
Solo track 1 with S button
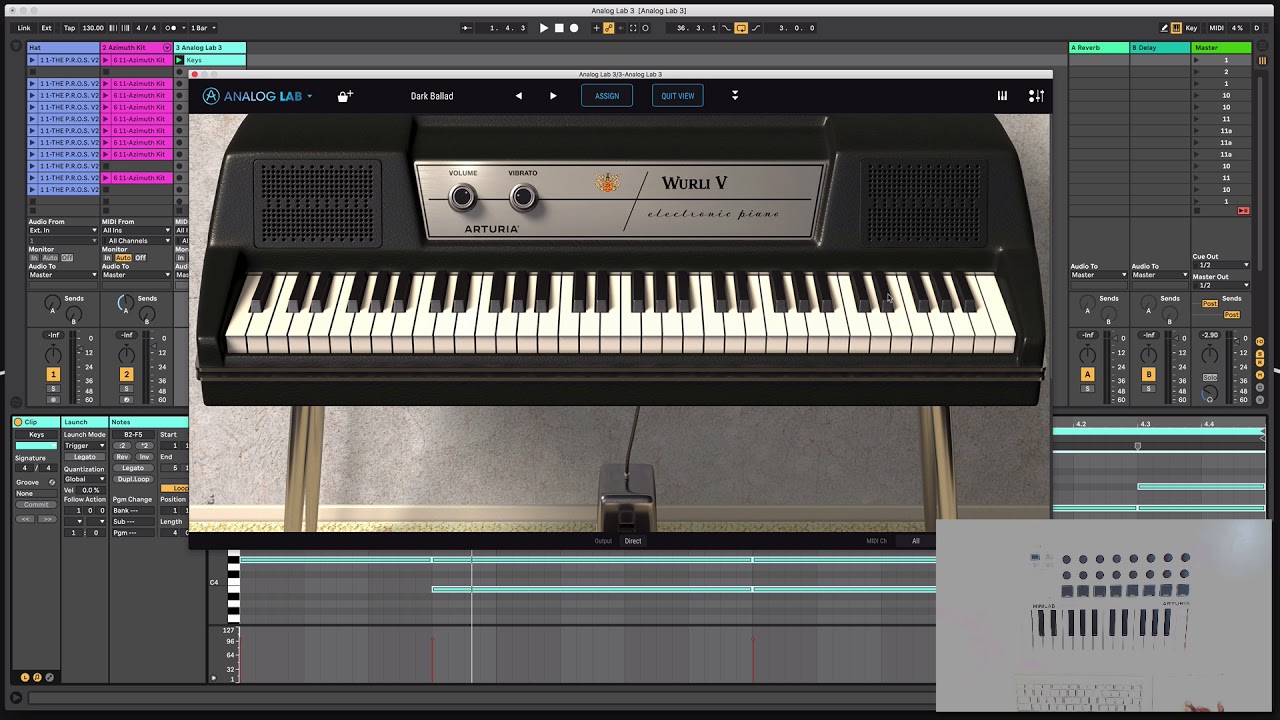53,389
